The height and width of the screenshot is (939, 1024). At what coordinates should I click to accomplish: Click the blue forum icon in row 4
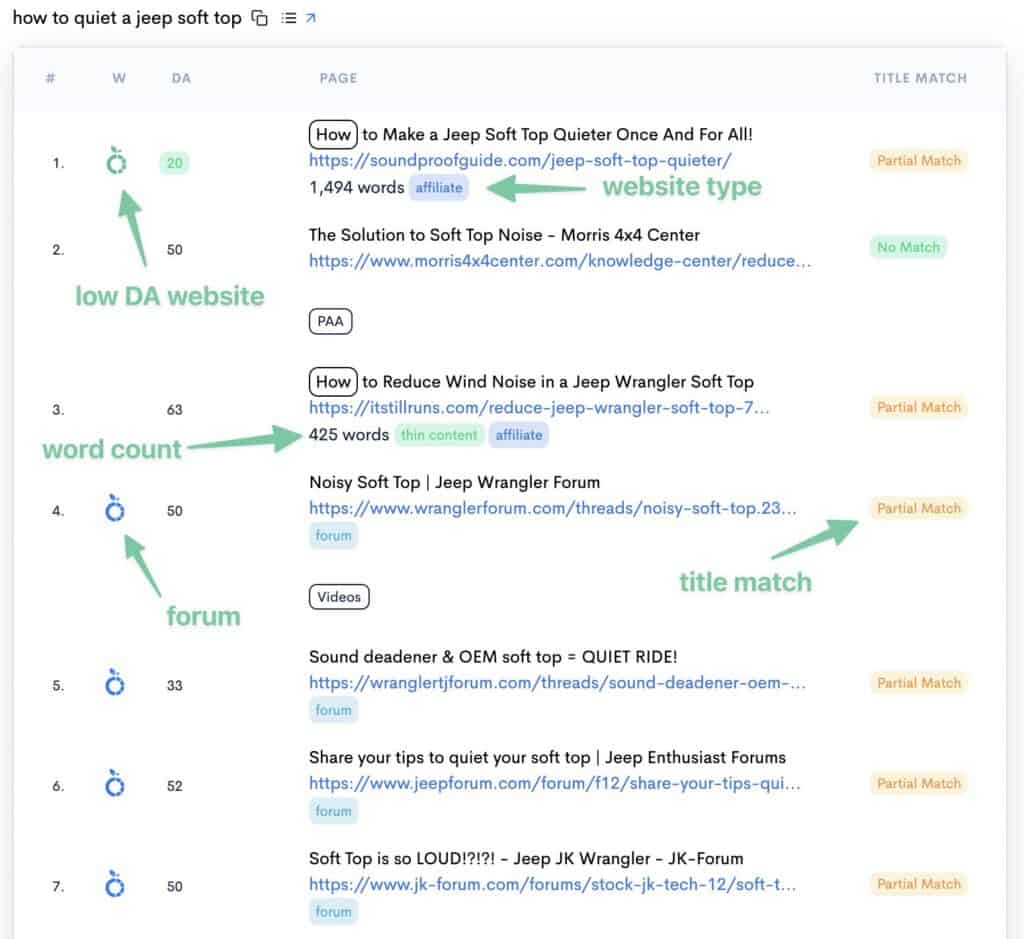pos(115,509)
